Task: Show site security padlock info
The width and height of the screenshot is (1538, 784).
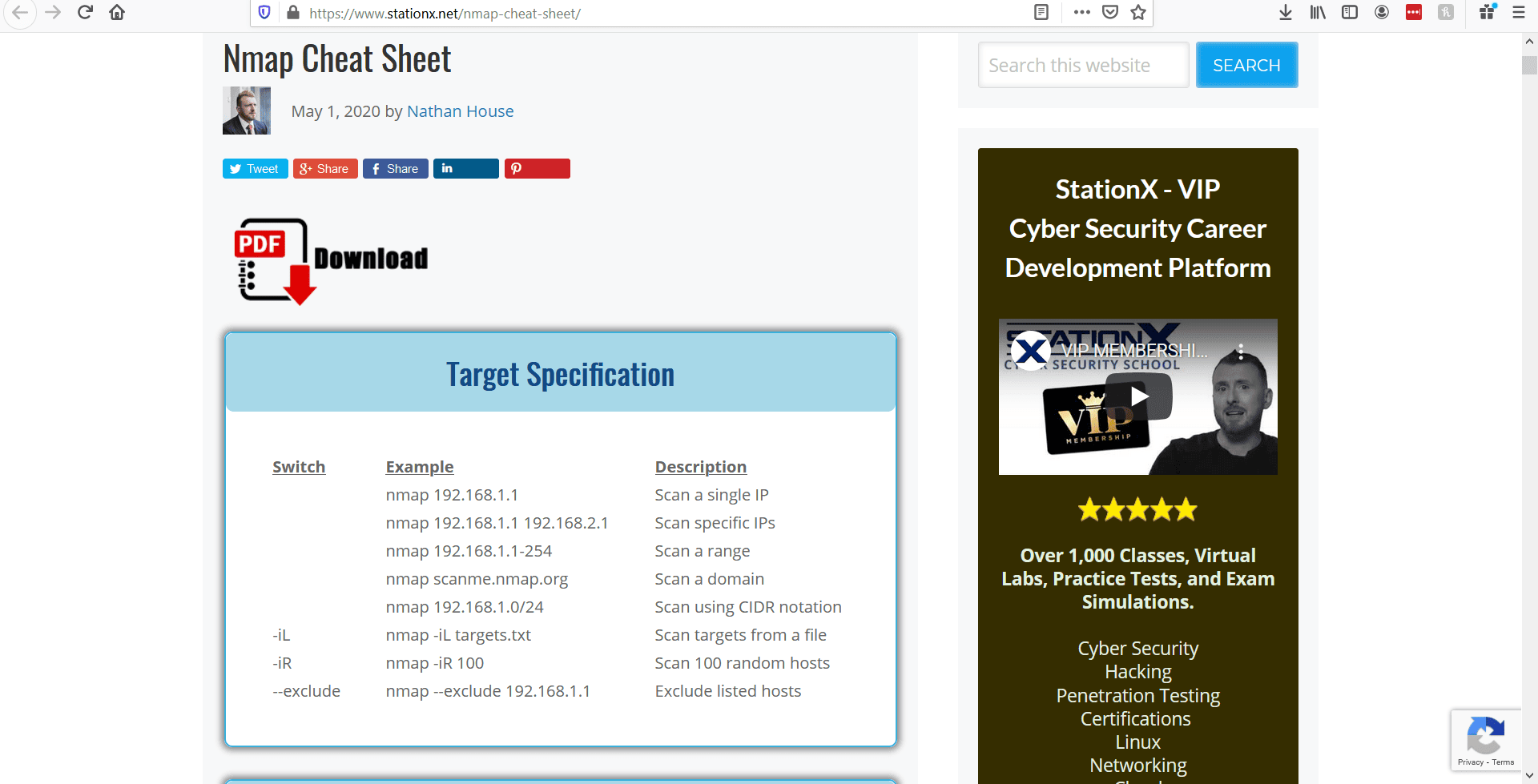Action: tap(292, 13)
